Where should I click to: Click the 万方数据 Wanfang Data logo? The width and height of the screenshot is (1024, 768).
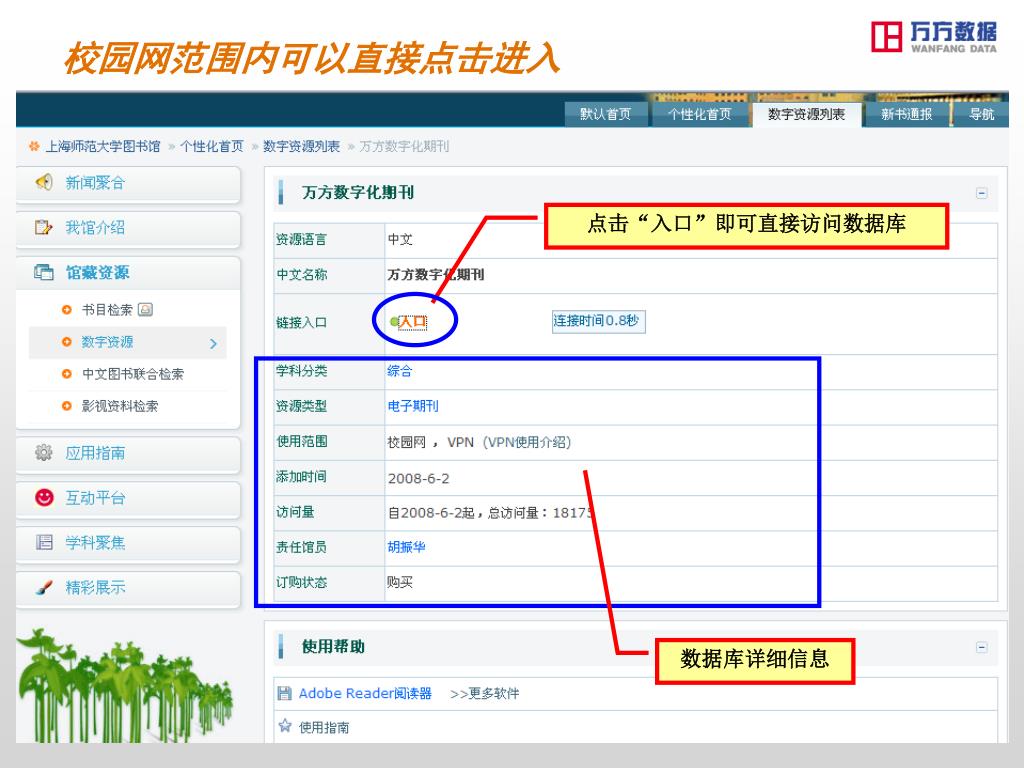click(934, 37)
